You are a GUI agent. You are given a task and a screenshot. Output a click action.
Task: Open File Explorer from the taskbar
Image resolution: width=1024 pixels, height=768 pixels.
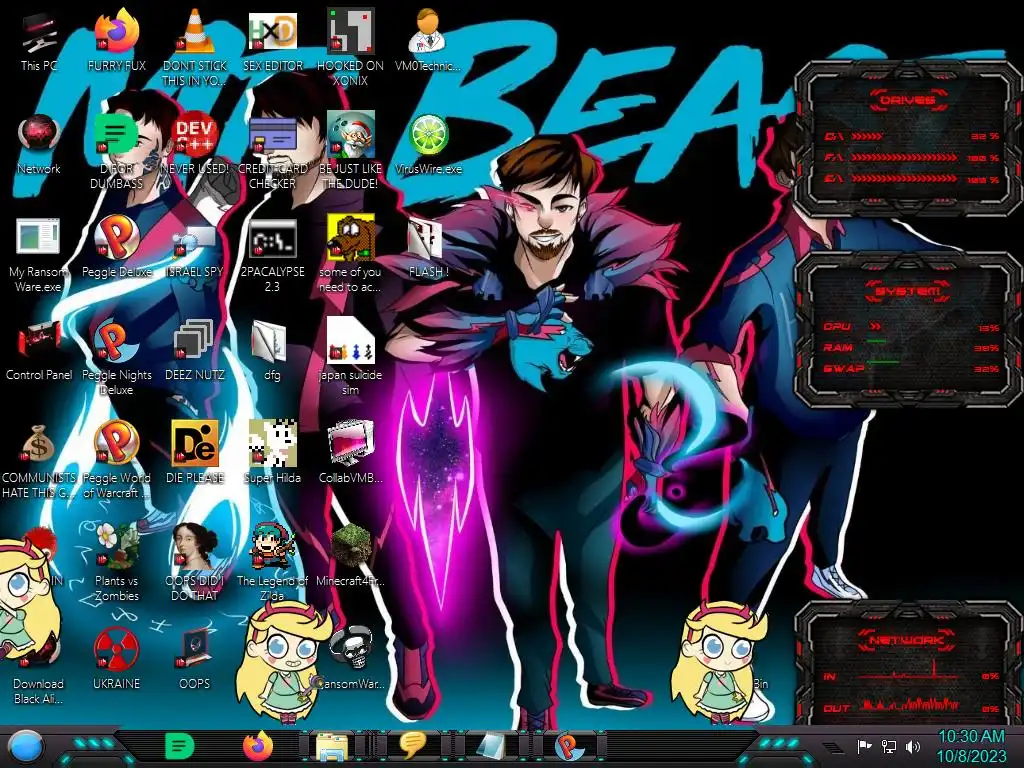(x=332, y=746)
